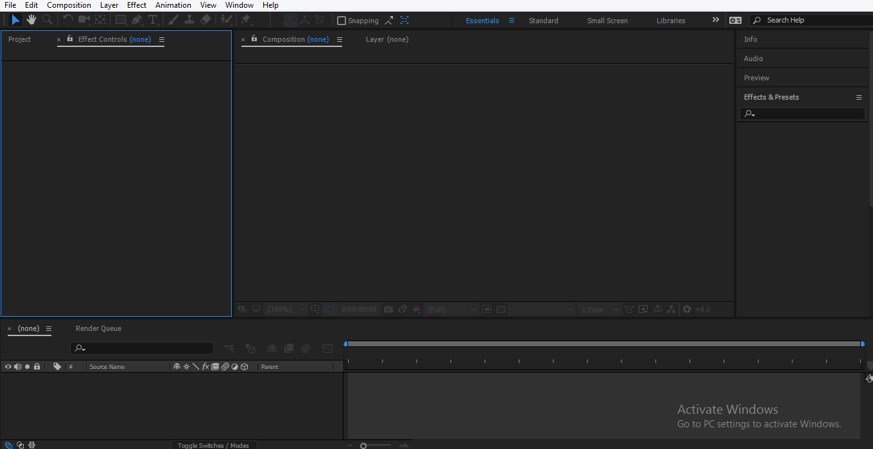Click the Composition Mini-Flowchart icon in timeline
The image size is (873, 449).
229,349
